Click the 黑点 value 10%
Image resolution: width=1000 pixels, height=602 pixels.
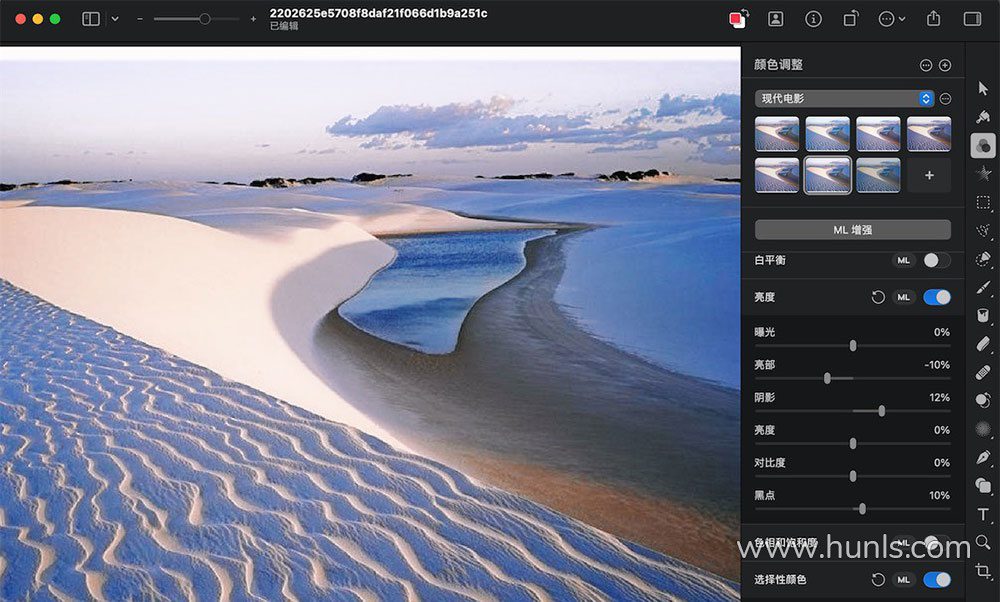point(939,495)
